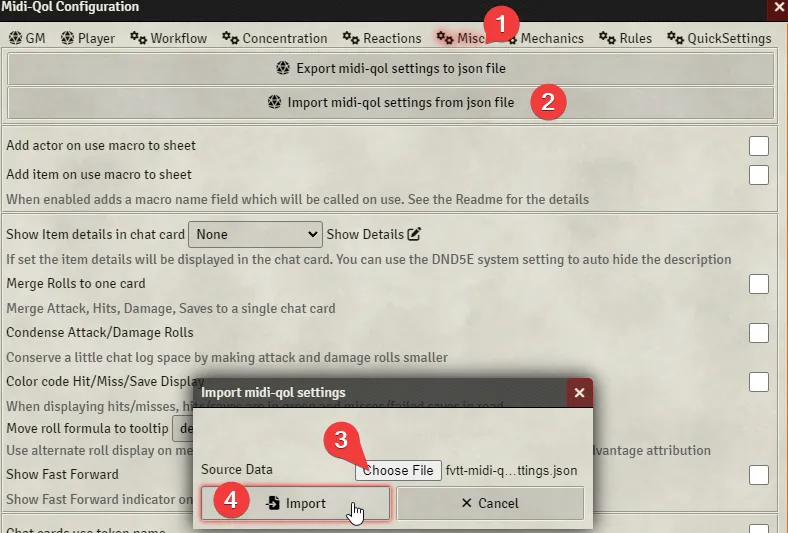Viewport: 788px width, 533px height.
Task: Expand Show Item details dropdown
Action: click(255, 234)
